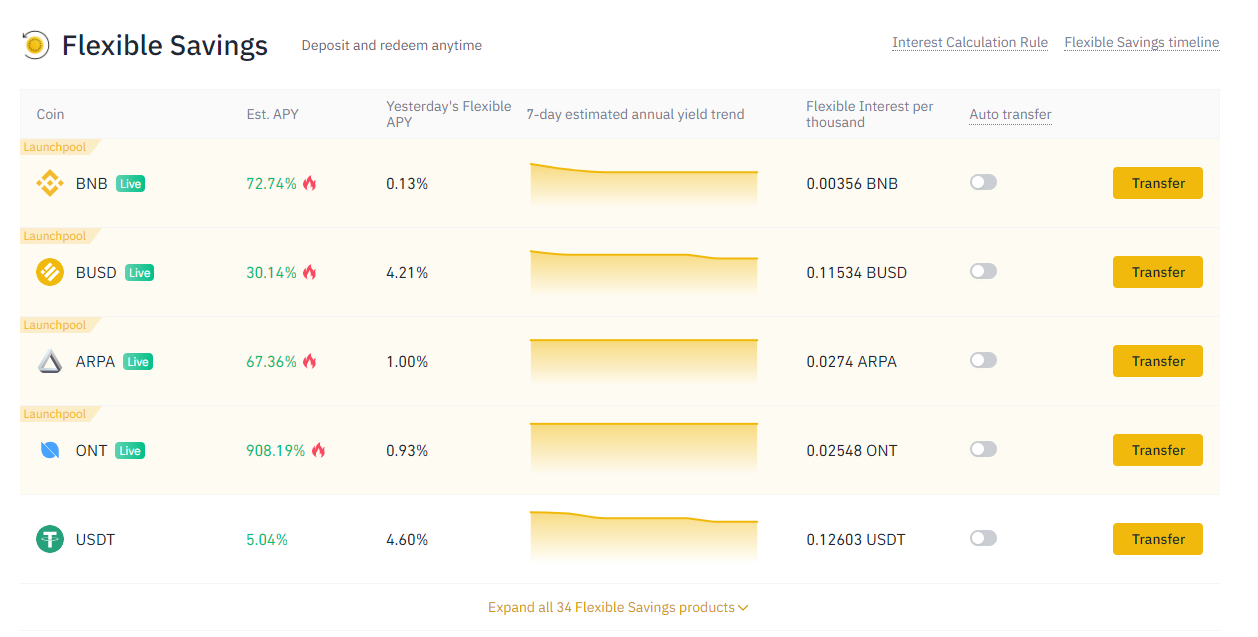This screenshot has width=1258, height=637.
Task: Click the Live badge beside ARPA
Action: 138,362
